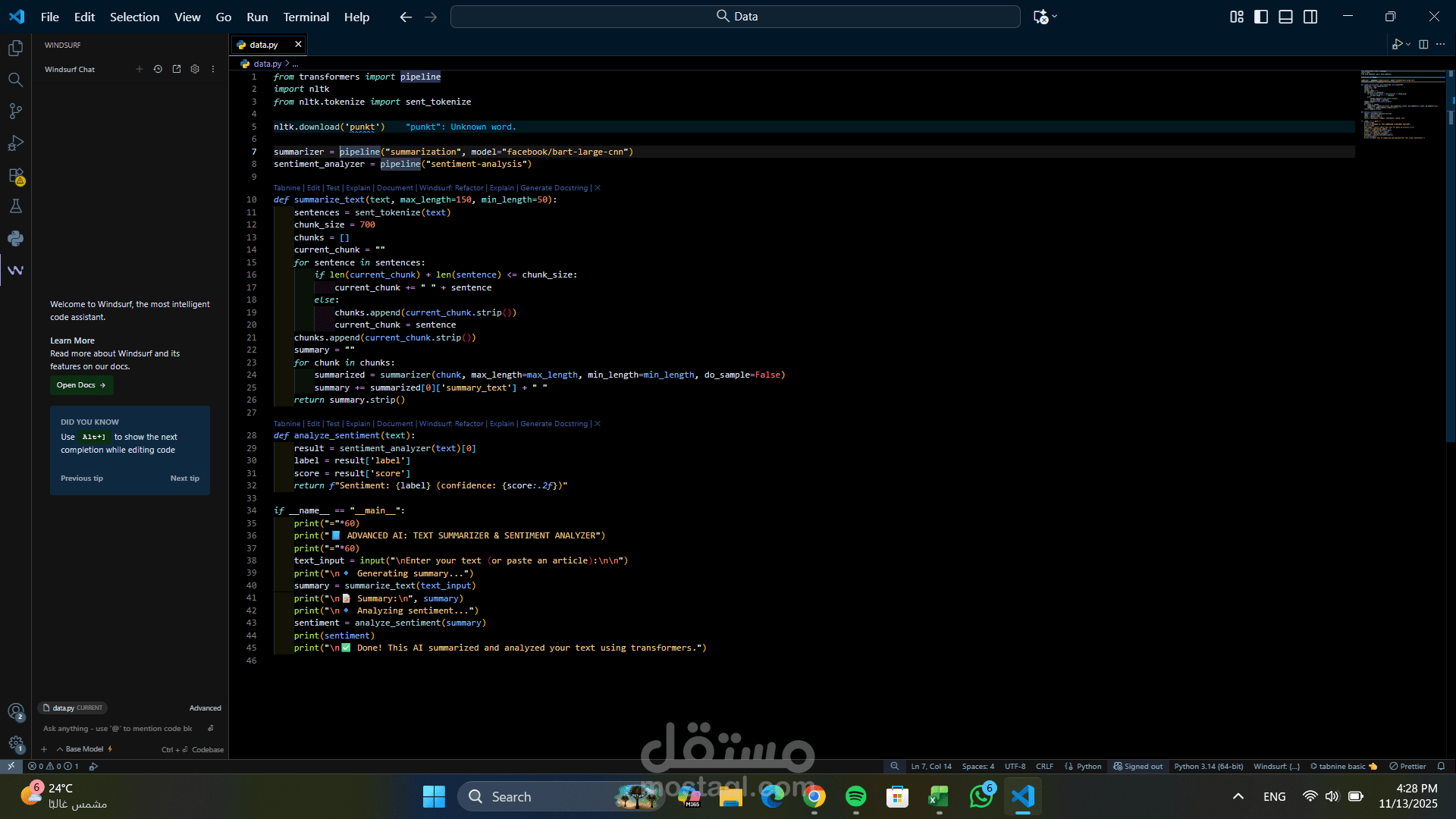1456x819 pixels.
Task: Toggle the secondary side bar layout
Action: click(x=1310, y=17)
